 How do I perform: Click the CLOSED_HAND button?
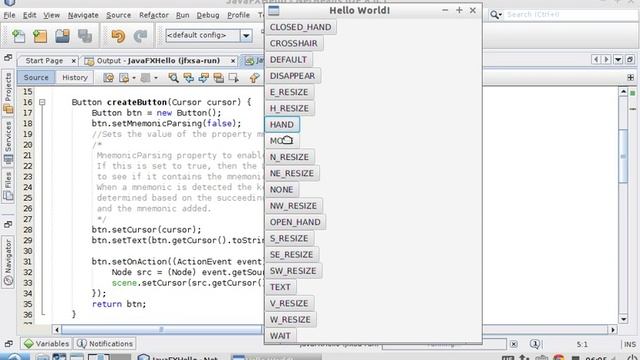[x=300, y=27]
